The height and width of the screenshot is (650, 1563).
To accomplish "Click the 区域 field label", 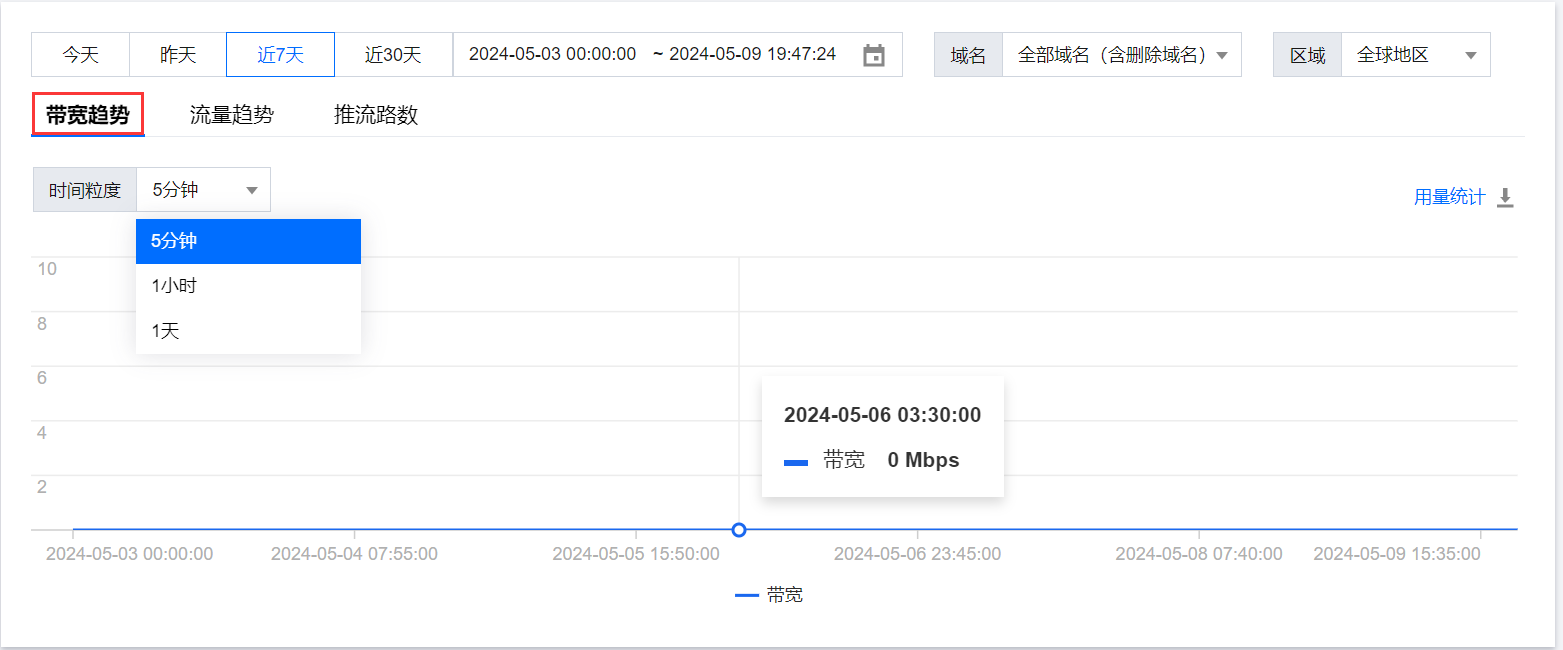I will tap(1307, 55).
